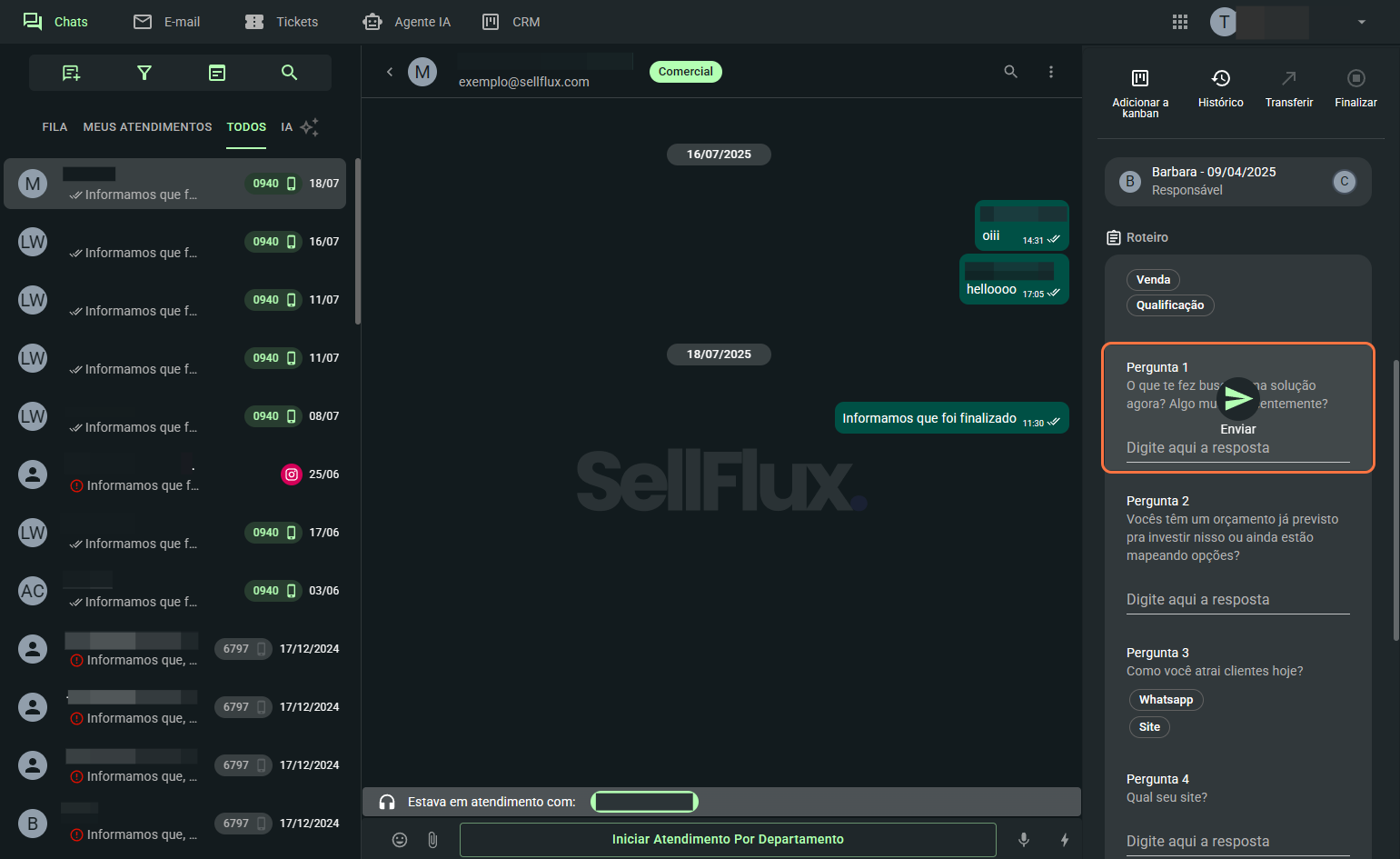Choose the Site option chip
The image size is (1400, 859).
click(x=1149, y=727)
